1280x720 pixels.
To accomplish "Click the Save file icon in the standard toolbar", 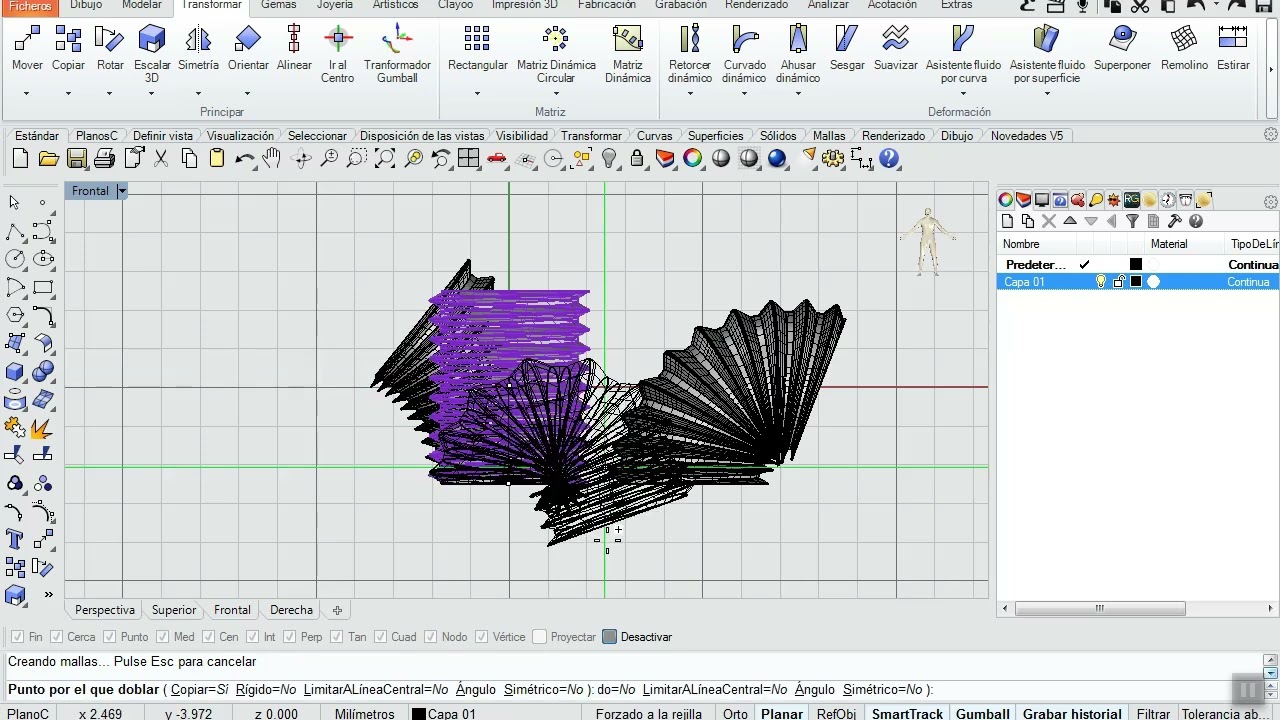I will click(x=76, y=158).
